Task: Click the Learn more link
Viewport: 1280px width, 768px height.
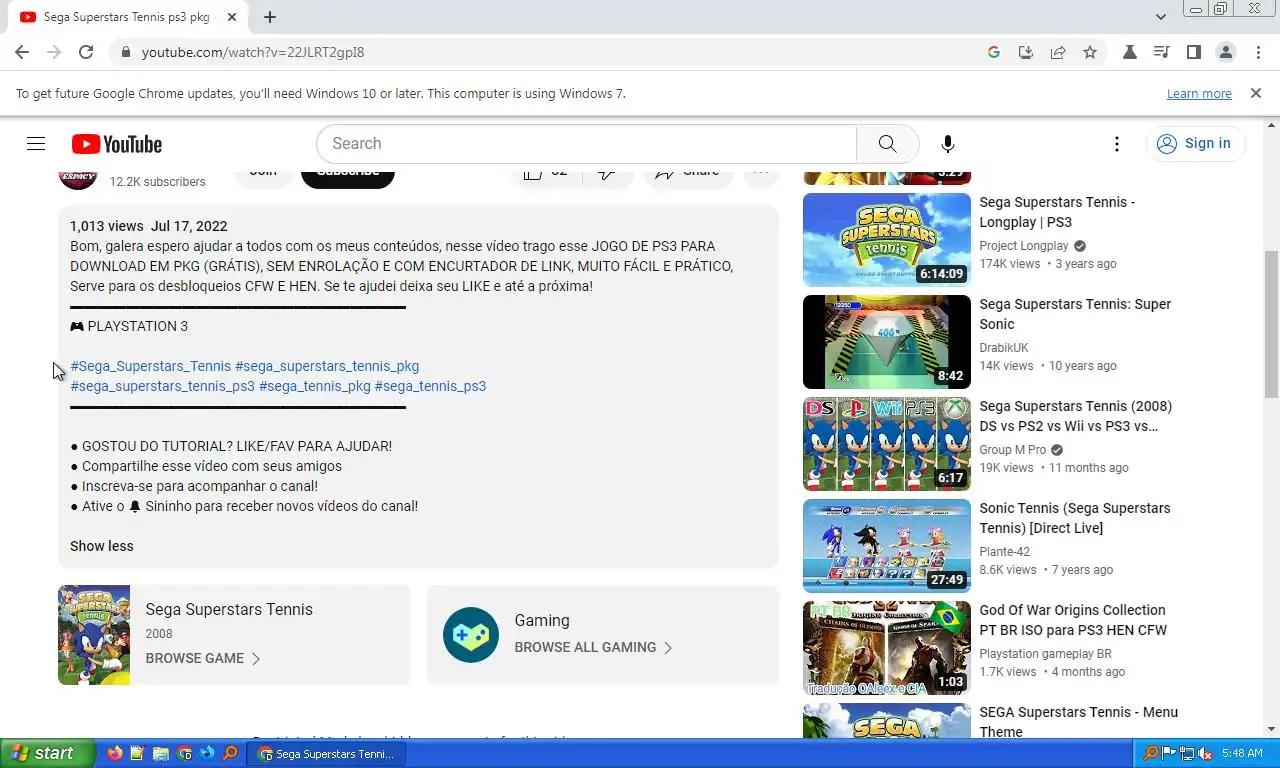Action: 1199,94
